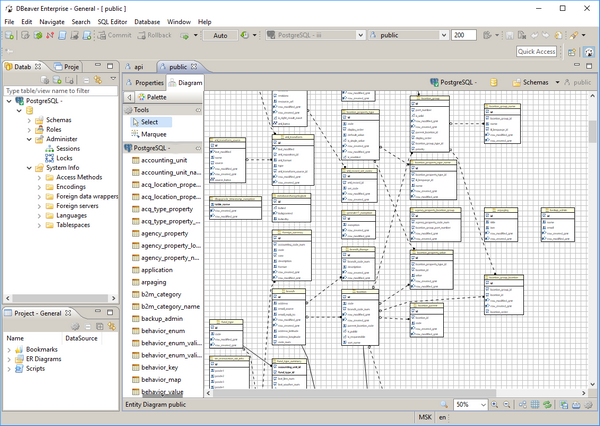Collapse the PostgreSQL connection tree node
Viewport: 600px width, 426px height.
pos(9,101)
